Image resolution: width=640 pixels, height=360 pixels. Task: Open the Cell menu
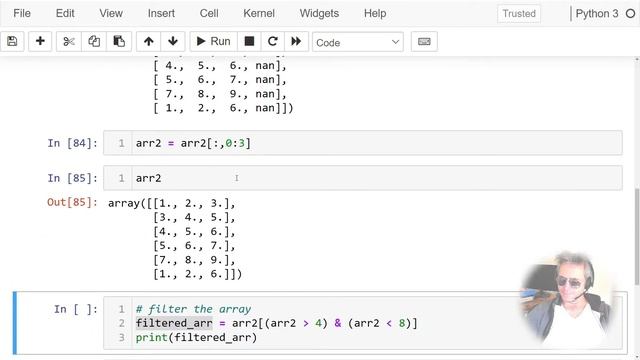click(209, 13)
